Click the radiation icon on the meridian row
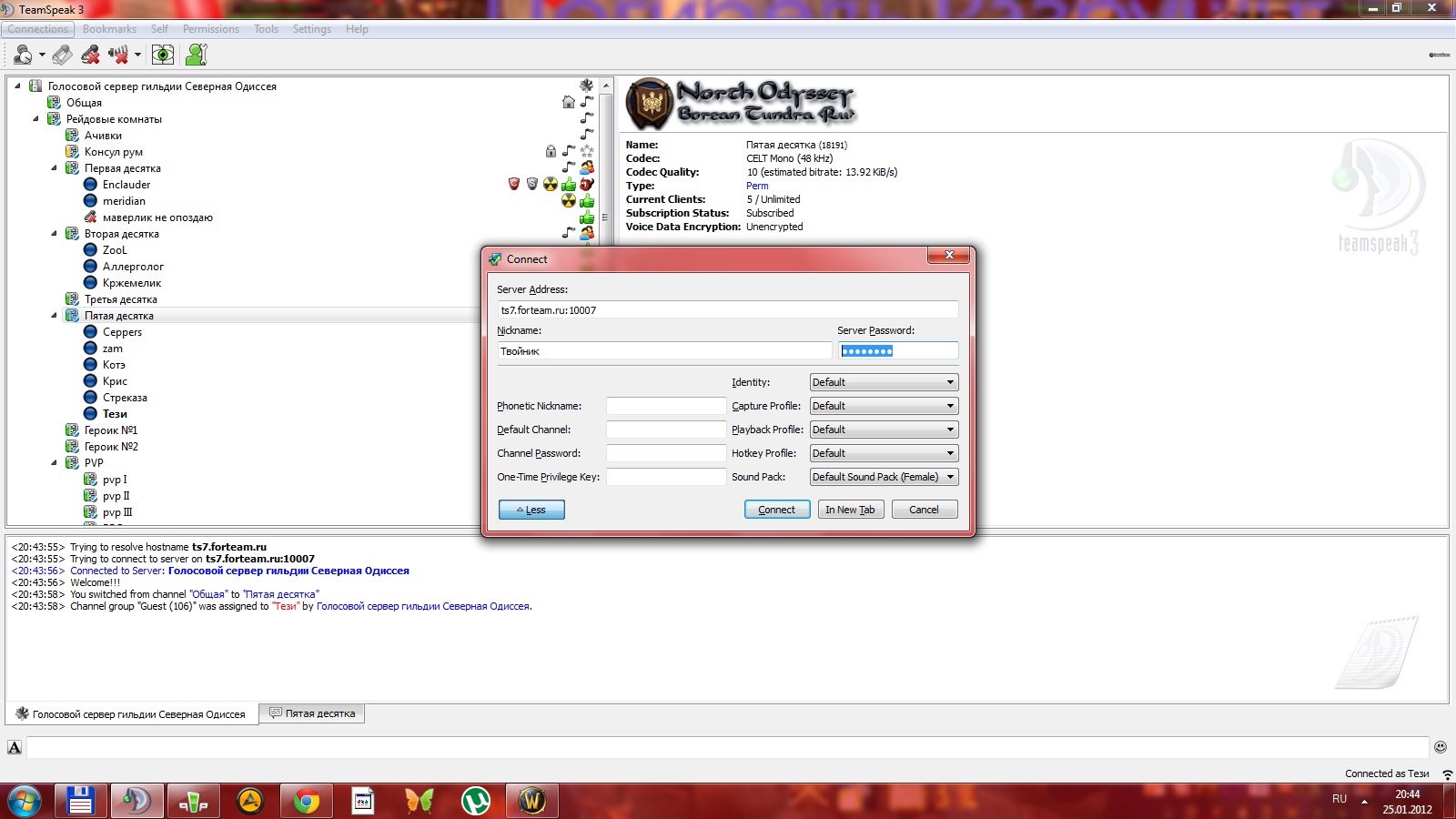 click(x=569, y=200)
